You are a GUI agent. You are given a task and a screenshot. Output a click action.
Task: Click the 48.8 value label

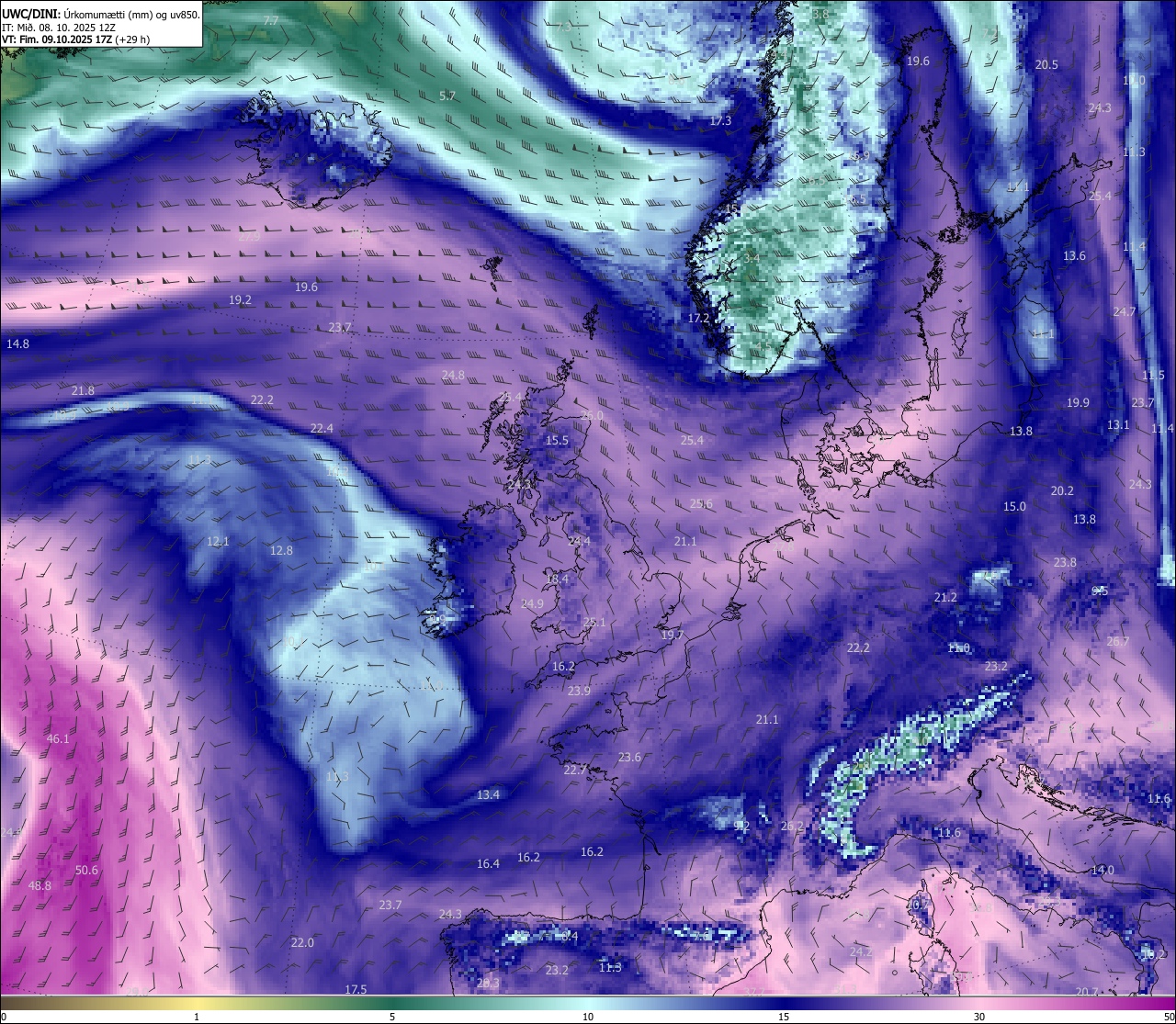click(40, 885)
